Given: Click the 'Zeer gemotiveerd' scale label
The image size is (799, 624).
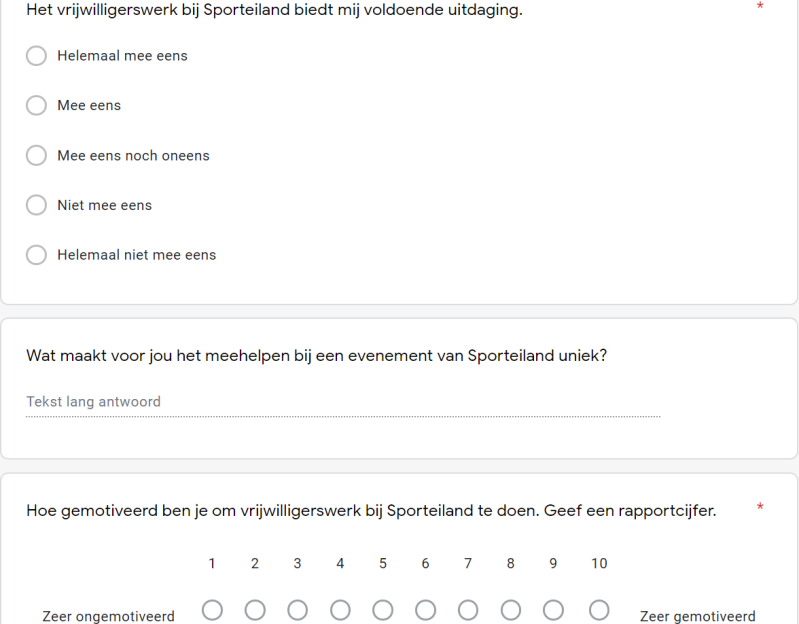Looking at the screenshot, I should (698, 616).
